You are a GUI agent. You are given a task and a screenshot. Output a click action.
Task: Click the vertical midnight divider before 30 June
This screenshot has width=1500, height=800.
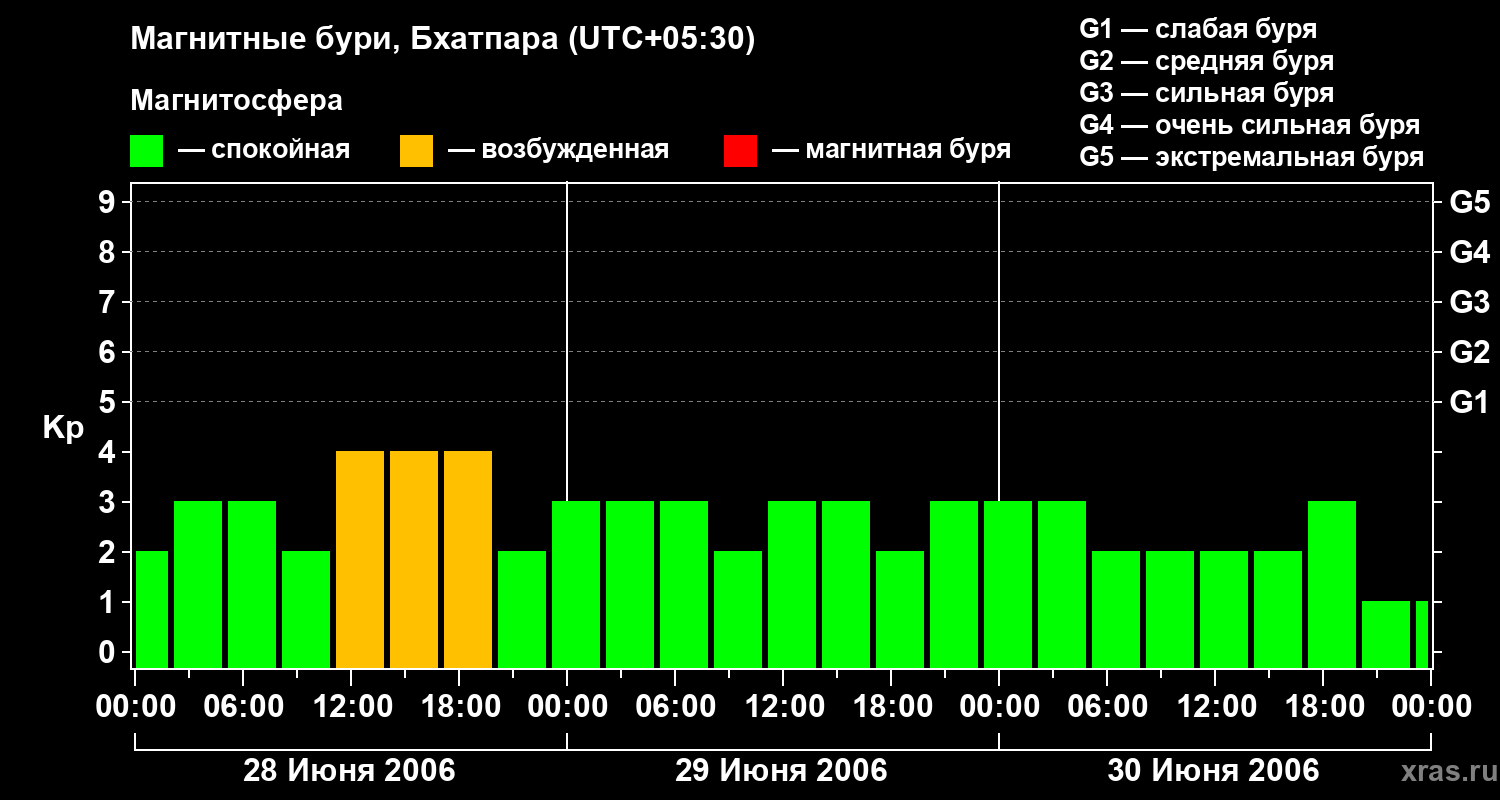pyautogui.click(x=999, y=425)
